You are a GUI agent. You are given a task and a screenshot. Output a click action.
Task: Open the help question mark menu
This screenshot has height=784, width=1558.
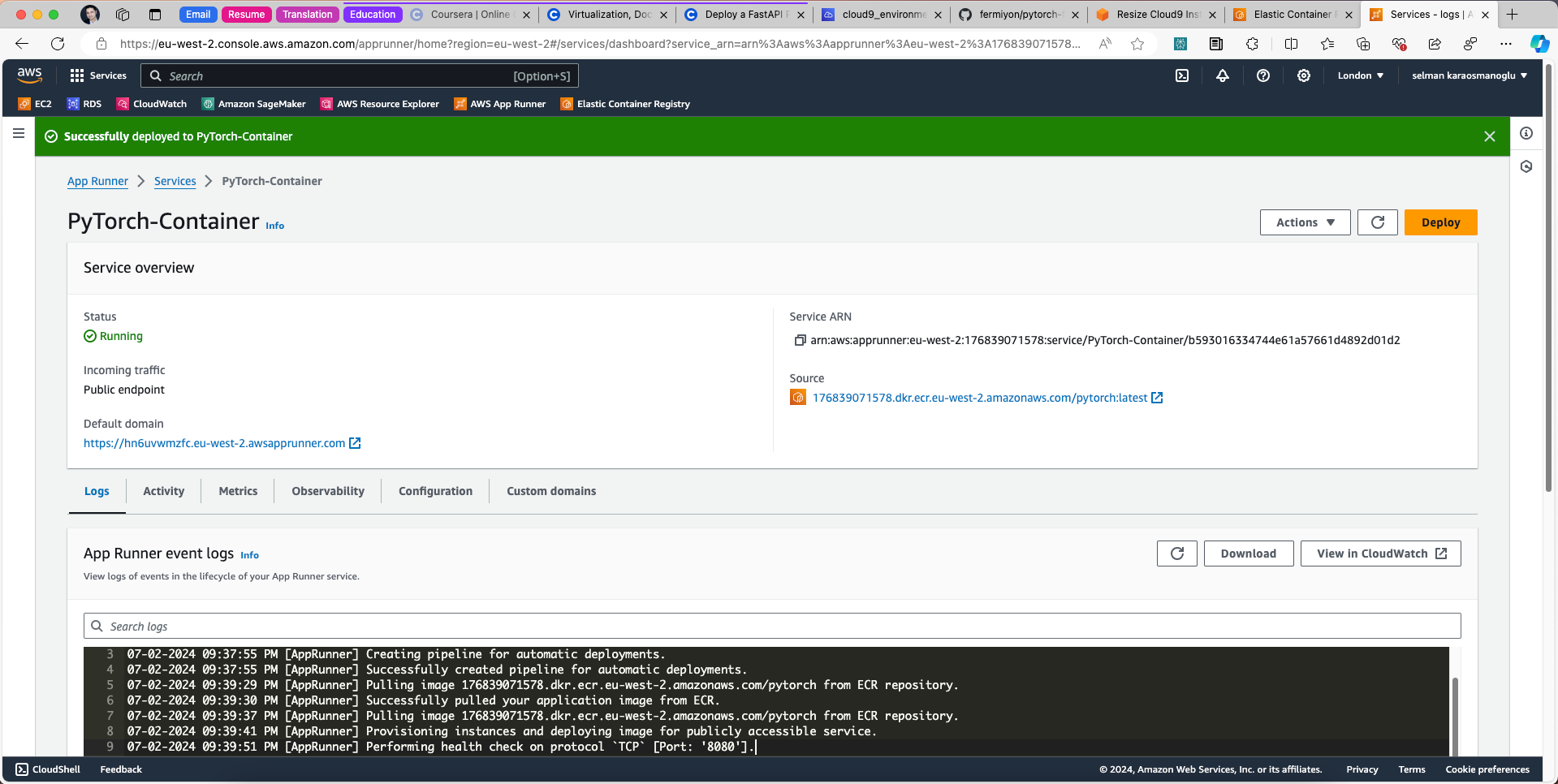click(1263, 75)
